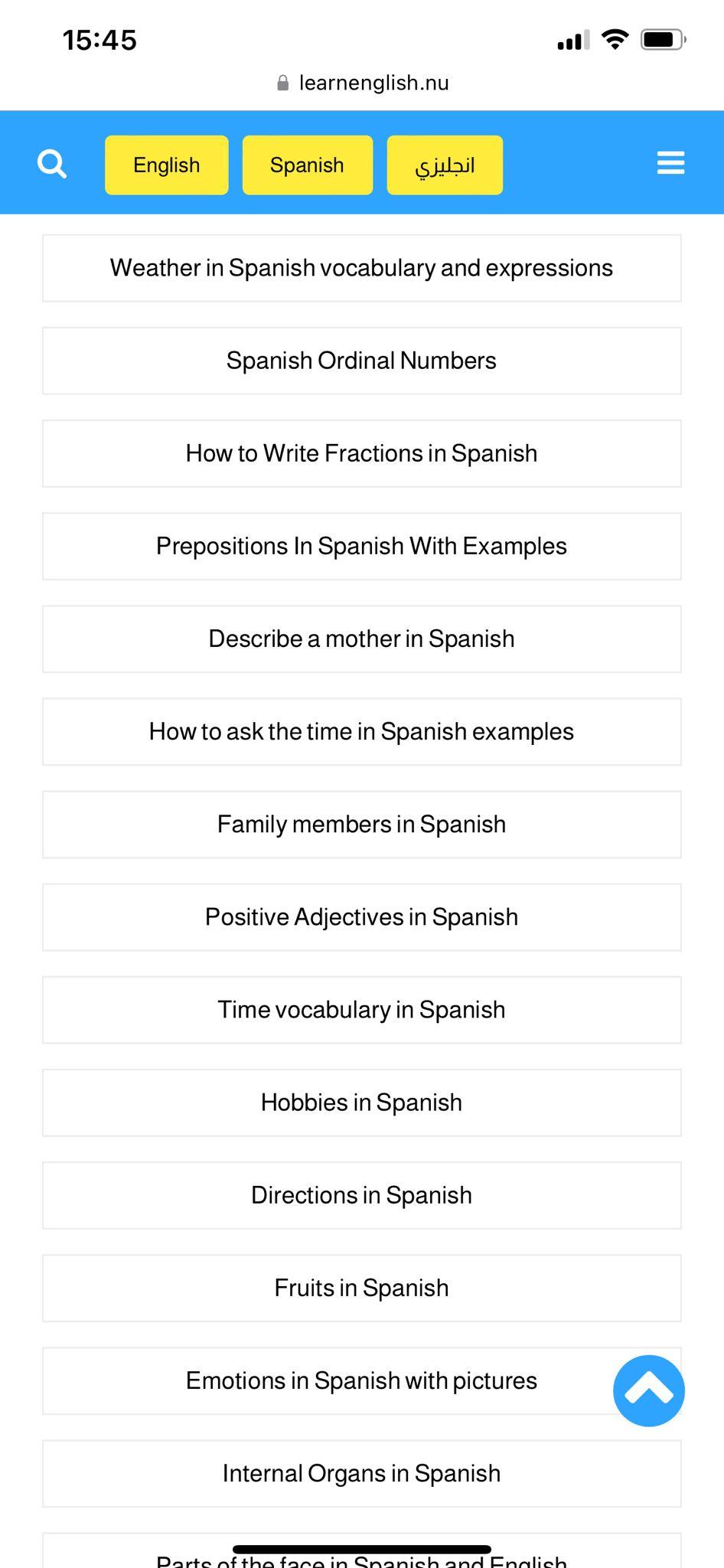Image resolution: width=724 pixels, height=1568 pixels.
Task: Open Time vocabulary in Spanish
Action: (362, 1010)
